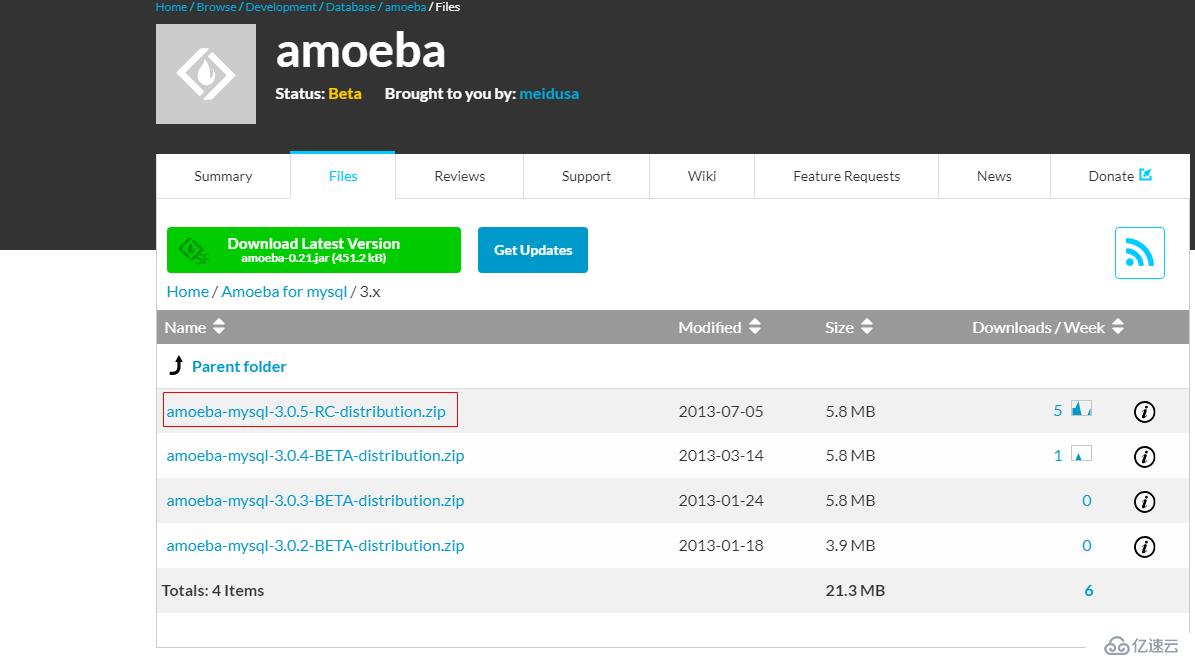This screenshot has height=658, width=1195.
Task: Sort files by Name column arrows
Action: pyautogui.click(x=219, y=327)
